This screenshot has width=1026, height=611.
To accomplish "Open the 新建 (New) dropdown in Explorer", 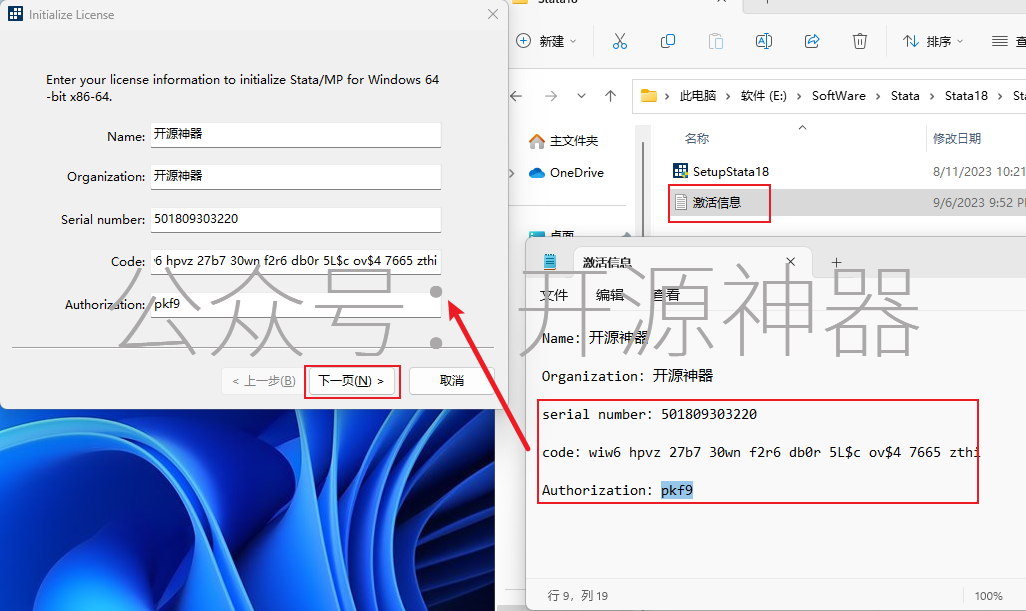I will tap(546, 41).
